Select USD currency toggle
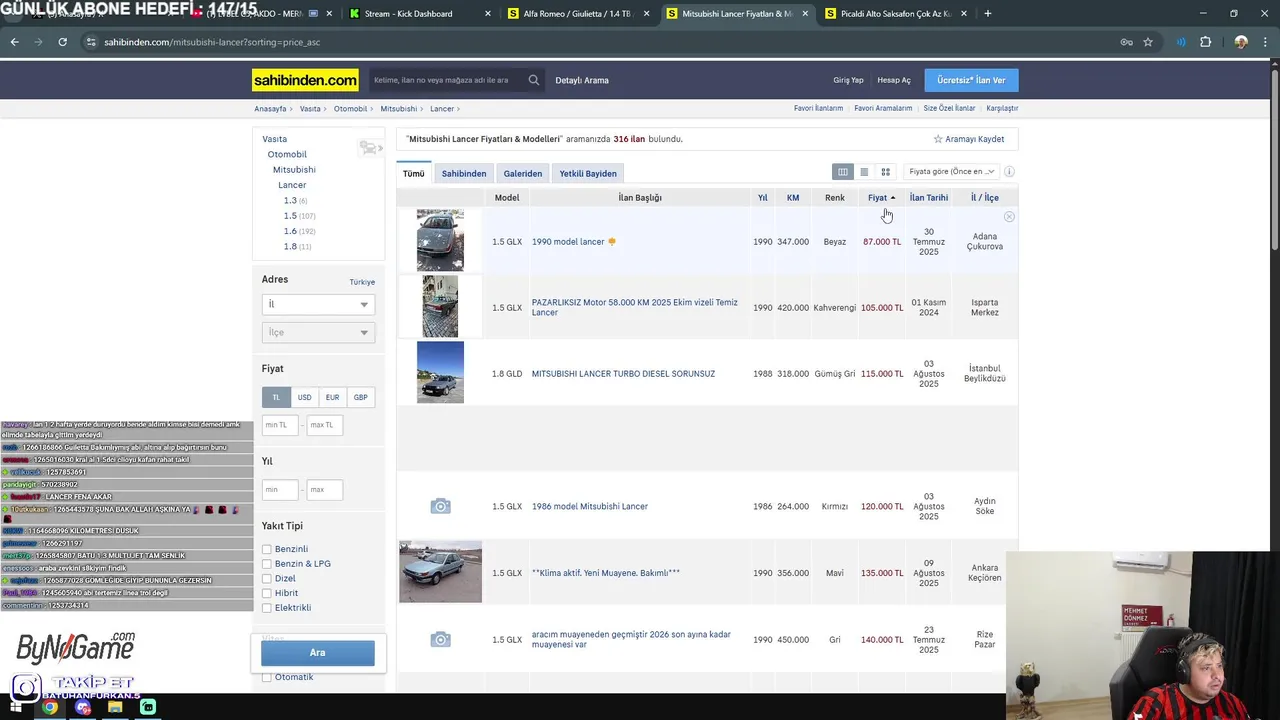 304,397
